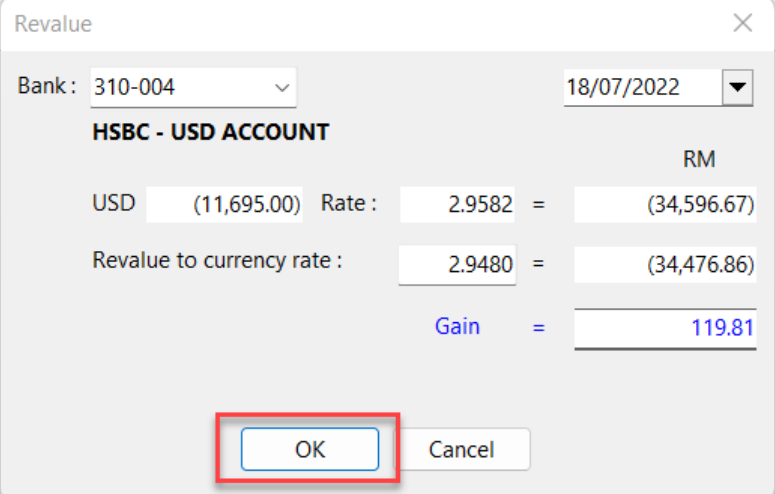Confirm revaluation with the OK button
Viewport: 775px width, 494px height.
(310, 449)
